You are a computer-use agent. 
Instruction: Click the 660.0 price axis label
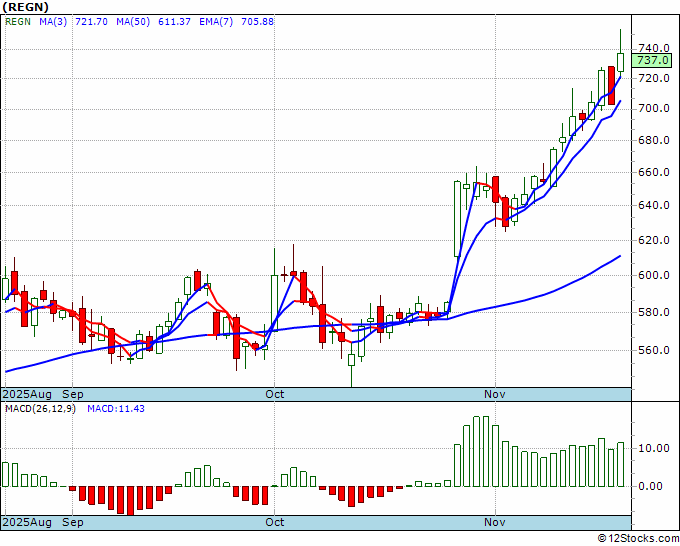654,173
